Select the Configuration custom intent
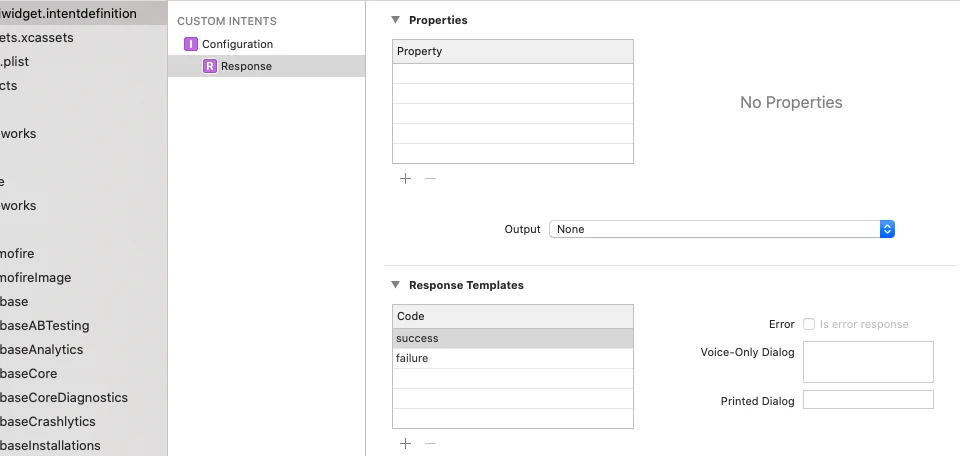960x456 pixels. click(x=237, y=44)
